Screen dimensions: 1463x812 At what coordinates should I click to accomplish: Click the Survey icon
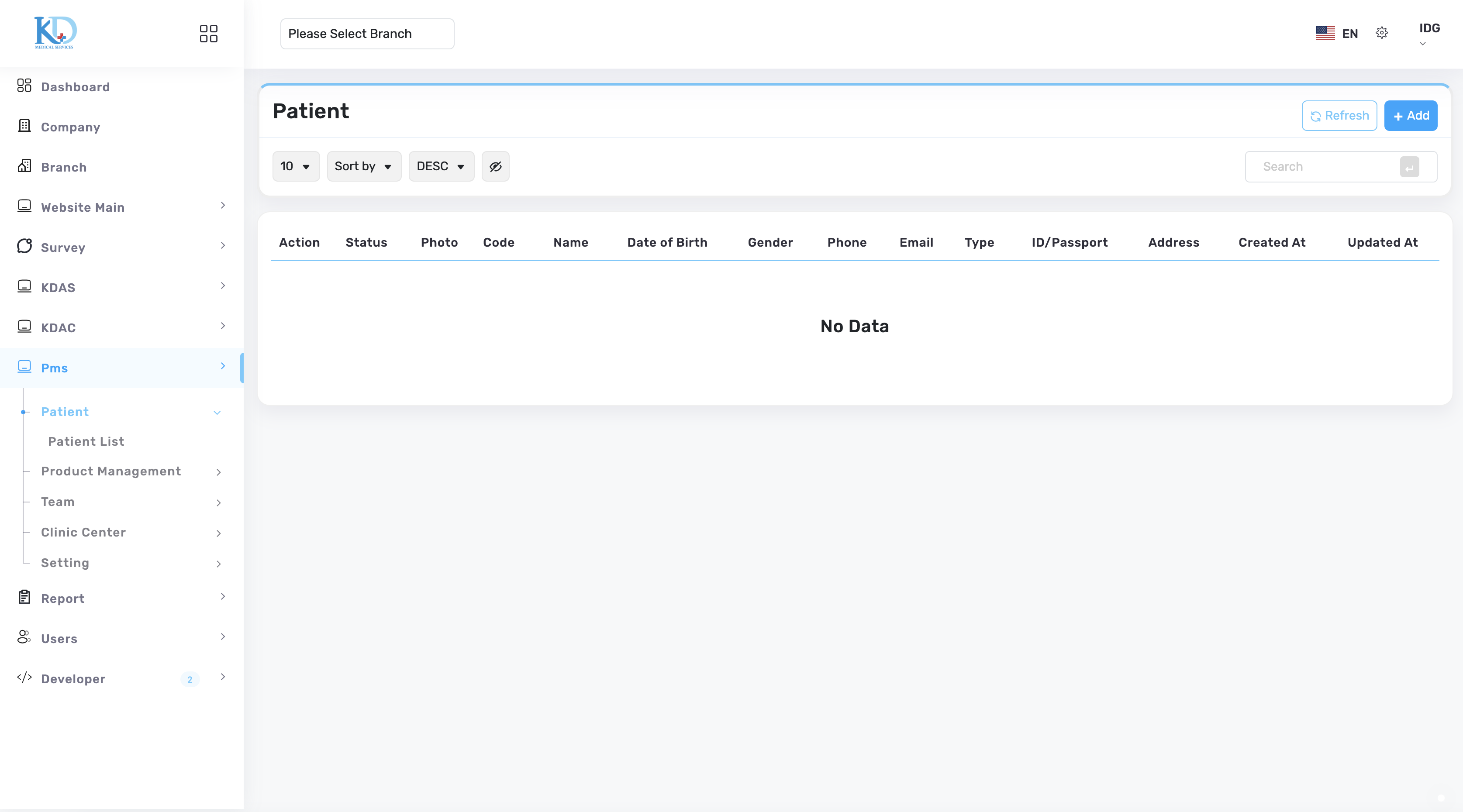[24, 246]
